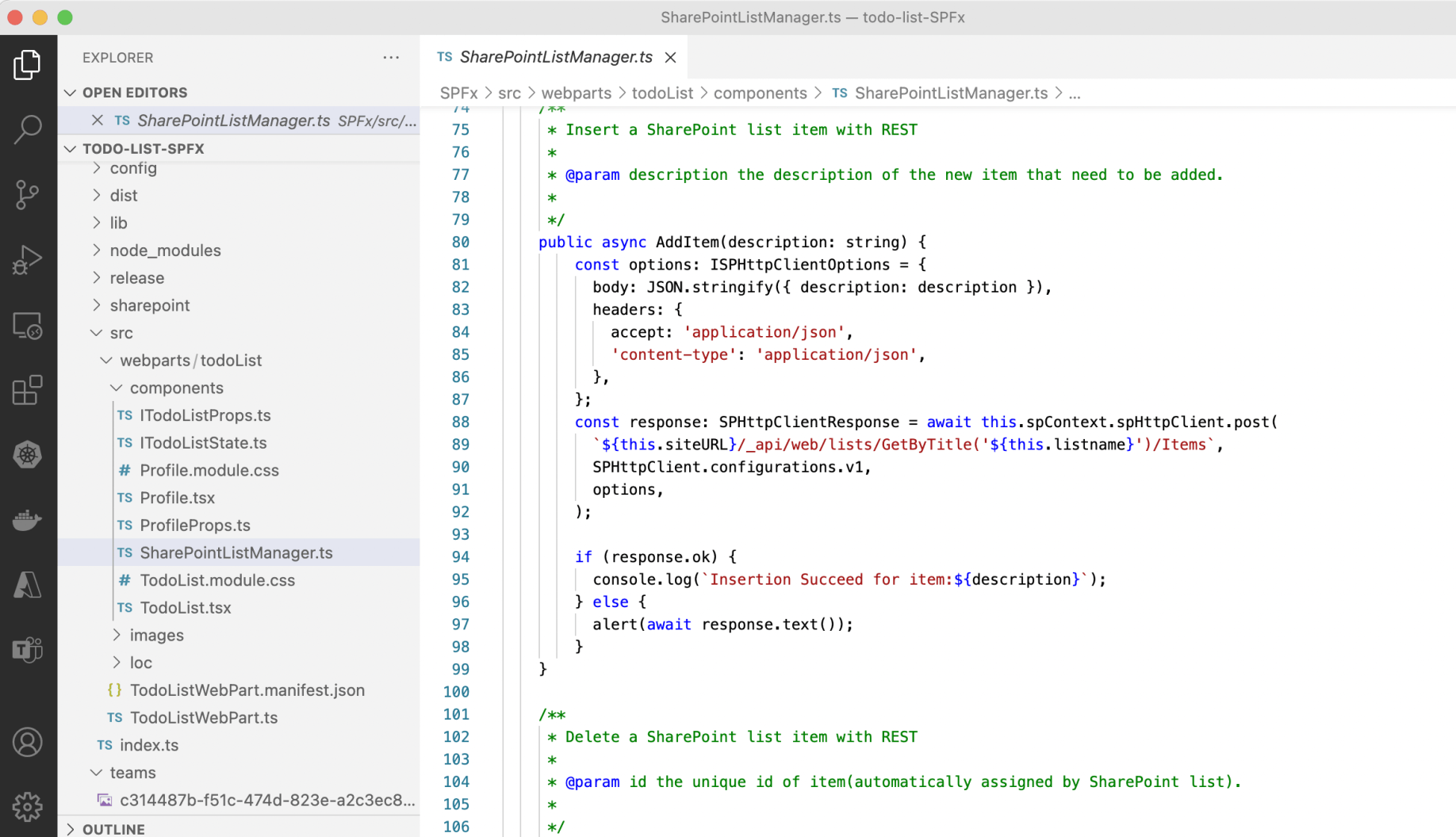This screenshot has width=1456, height=837.
Task: Select the SharePointListManager.ts editor tab
Action: (x=555, y=57)
